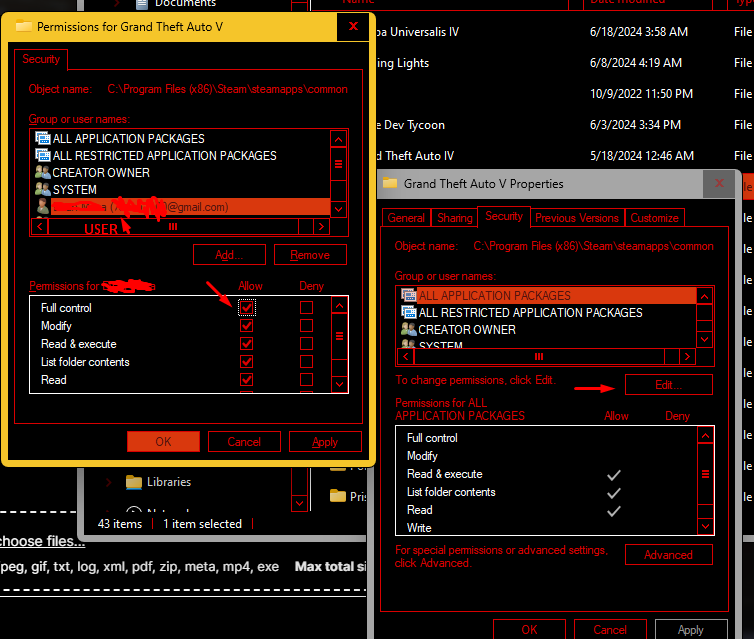The image size is (754, 639).
Task: Click the Edit... button to change permissions
Action: 668,385
